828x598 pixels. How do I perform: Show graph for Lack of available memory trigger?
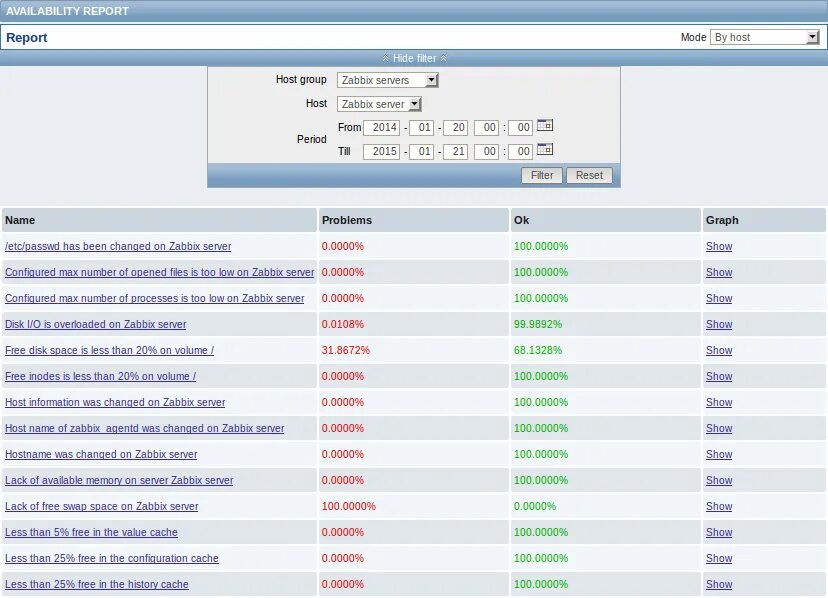719,480
